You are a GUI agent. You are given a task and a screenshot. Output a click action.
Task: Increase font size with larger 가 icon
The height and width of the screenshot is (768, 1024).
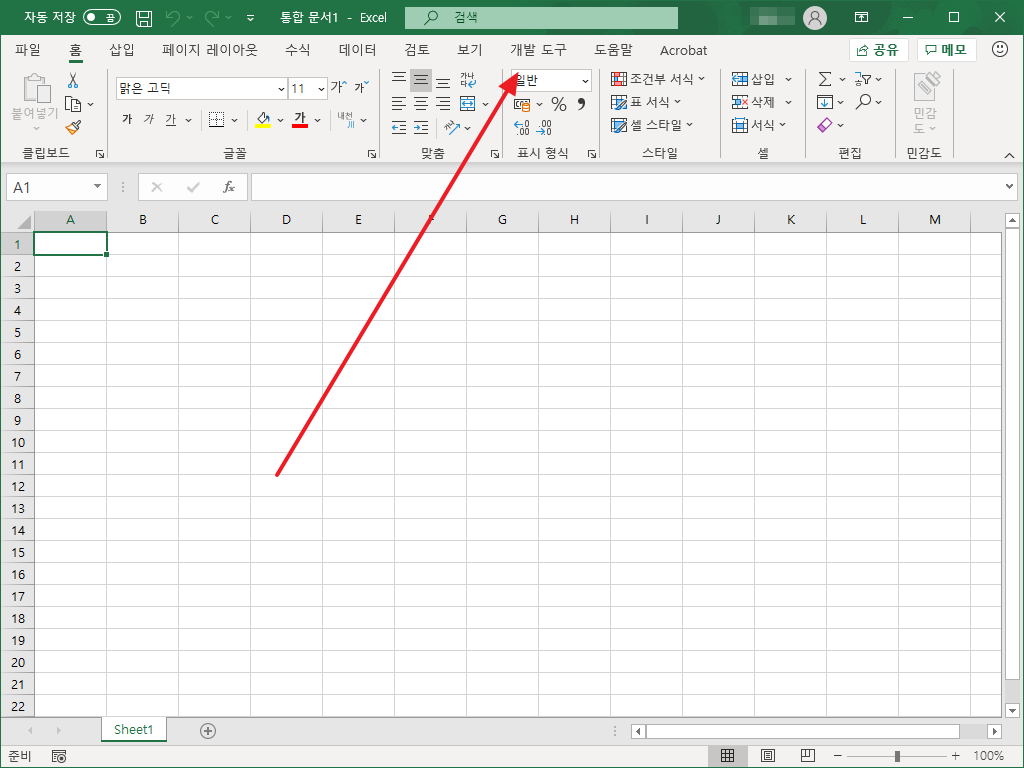pyautogui.click(x=339, y=87)
